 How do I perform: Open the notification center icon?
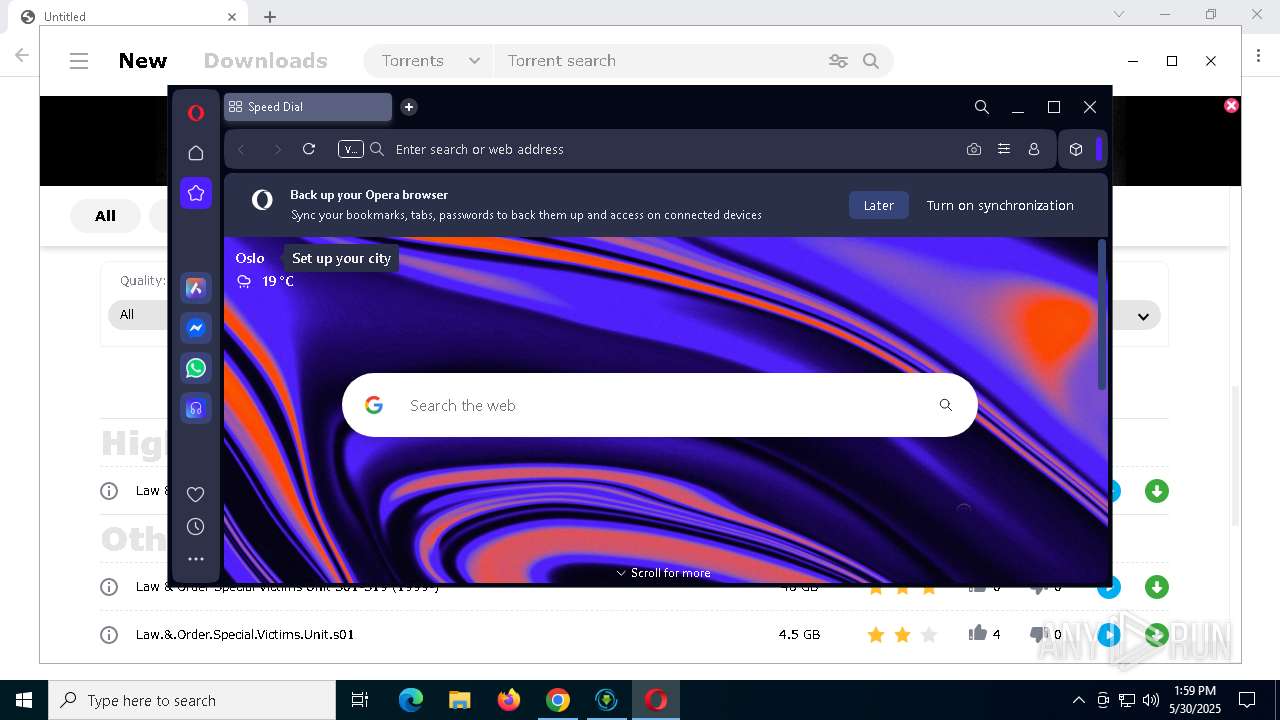point(1247,700)
